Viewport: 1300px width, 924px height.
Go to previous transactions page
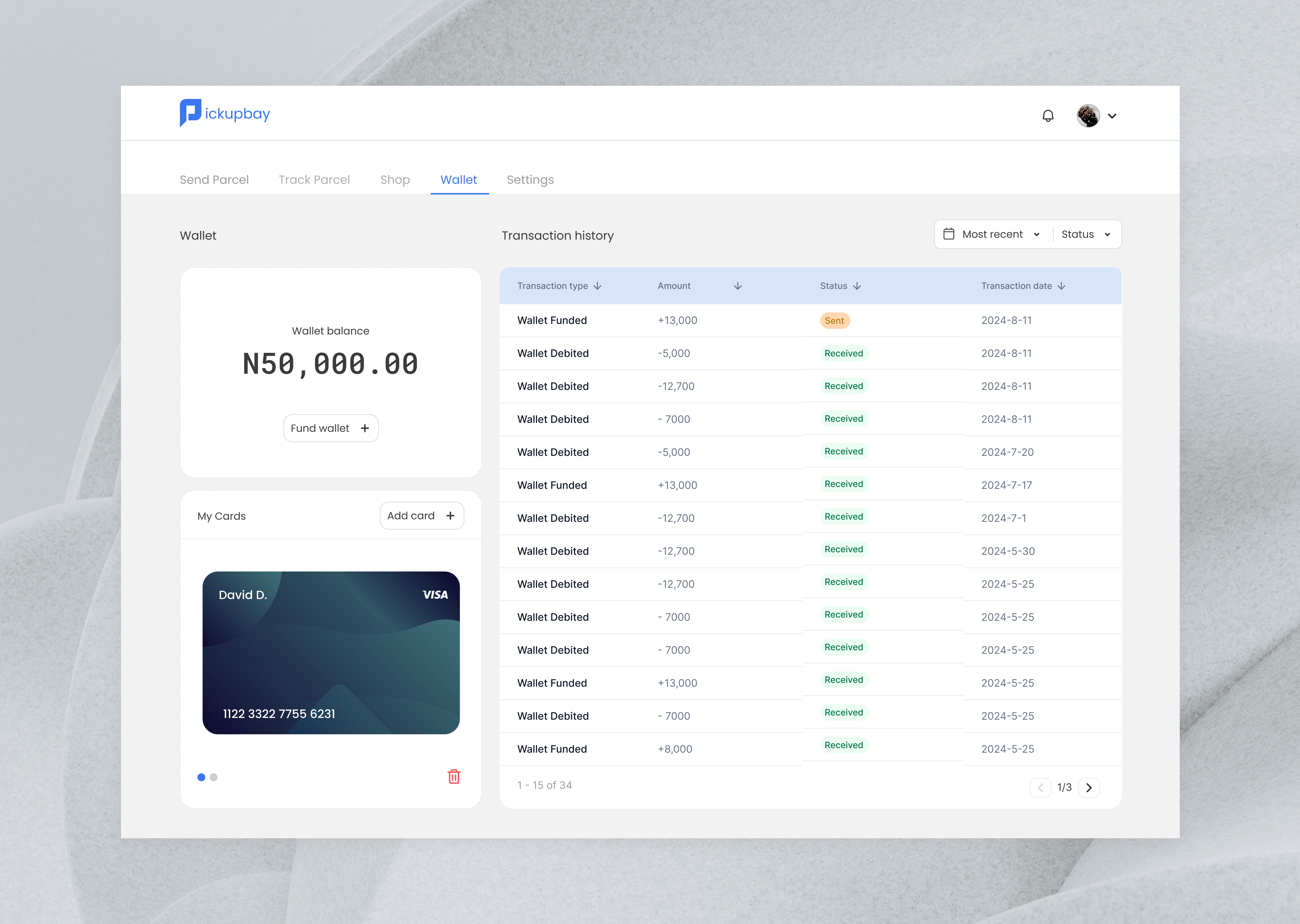point(1040,787)
